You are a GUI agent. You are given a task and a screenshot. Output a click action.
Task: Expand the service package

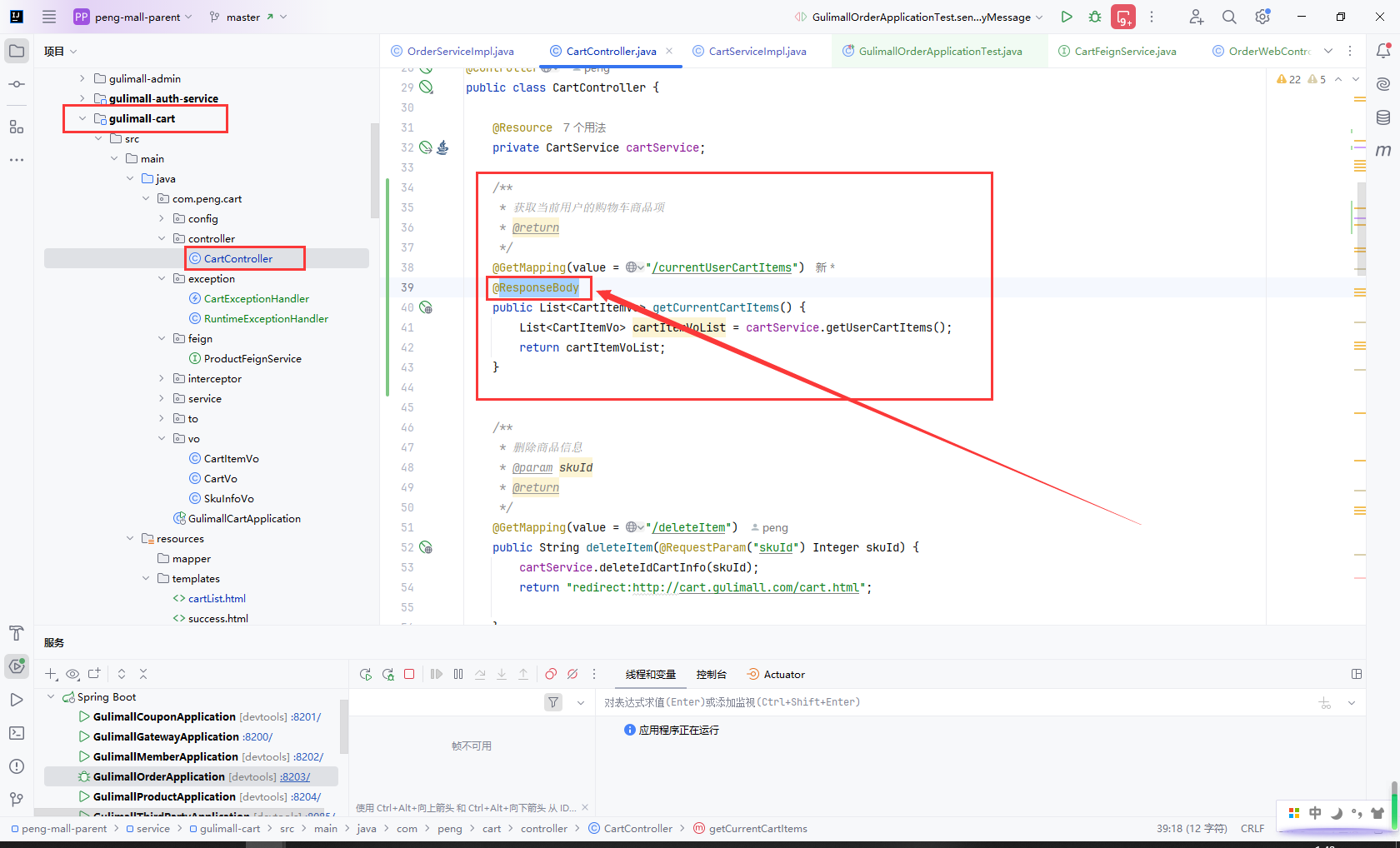click(162, 398)
